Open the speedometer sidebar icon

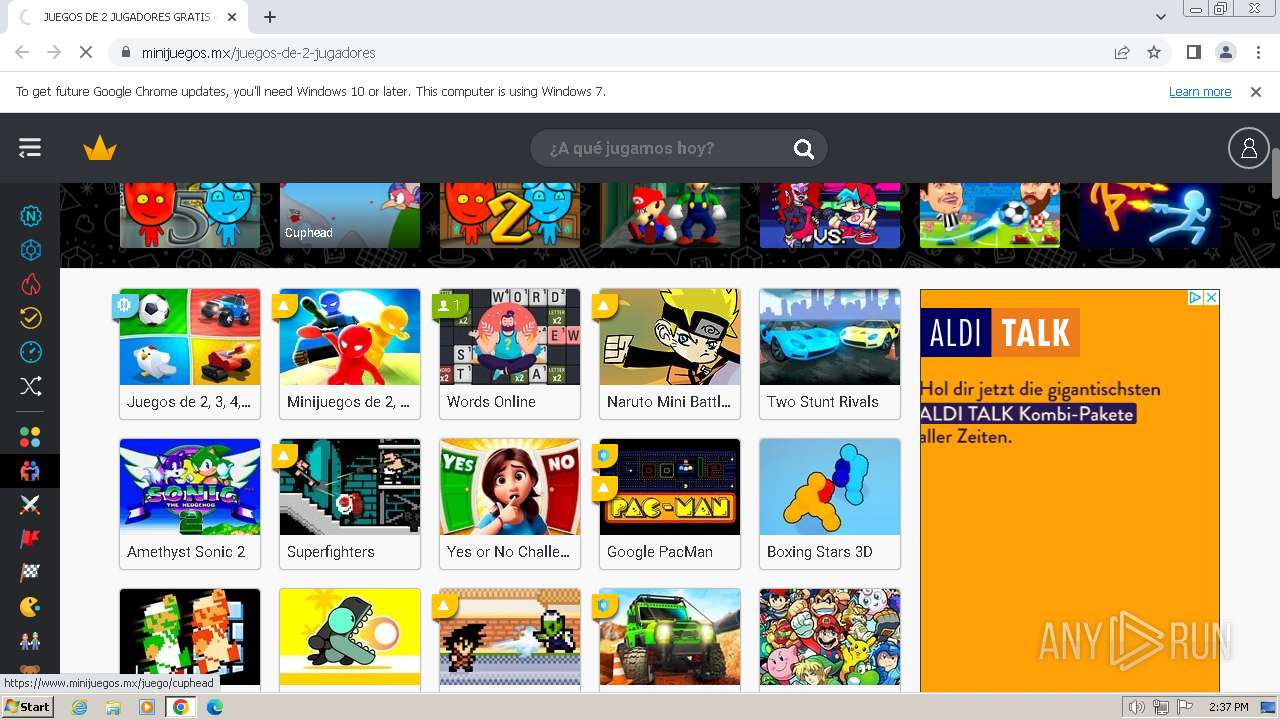pos(31,352)
